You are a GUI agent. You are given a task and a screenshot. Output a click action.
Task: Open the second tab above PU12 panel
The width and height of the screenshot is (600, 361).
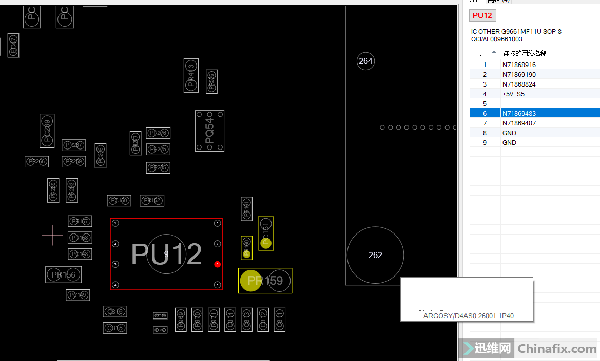(x=500, y=2)
